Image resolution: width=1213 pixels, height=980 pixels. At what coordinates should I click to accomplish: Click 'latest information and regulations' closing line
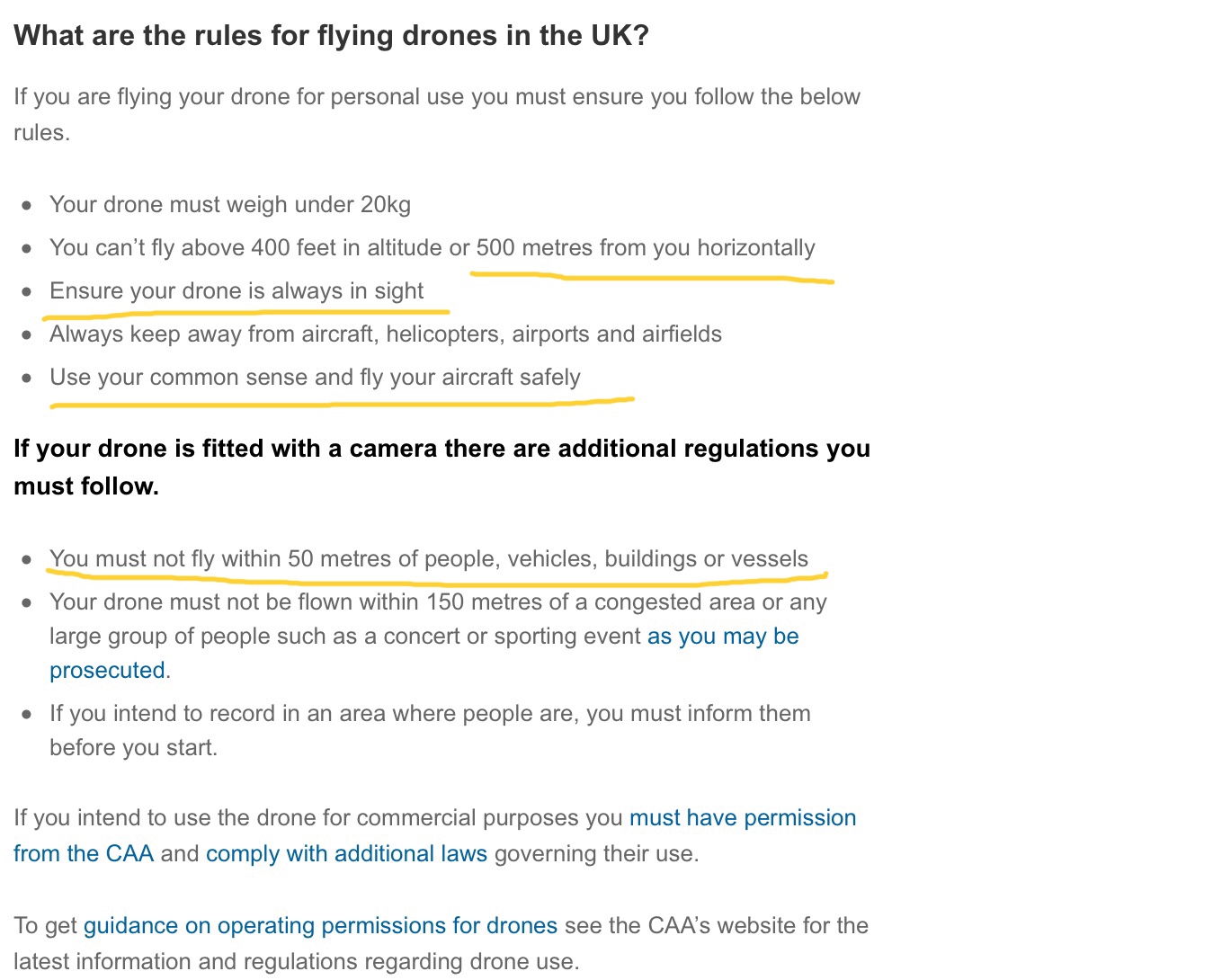point(296,962)
